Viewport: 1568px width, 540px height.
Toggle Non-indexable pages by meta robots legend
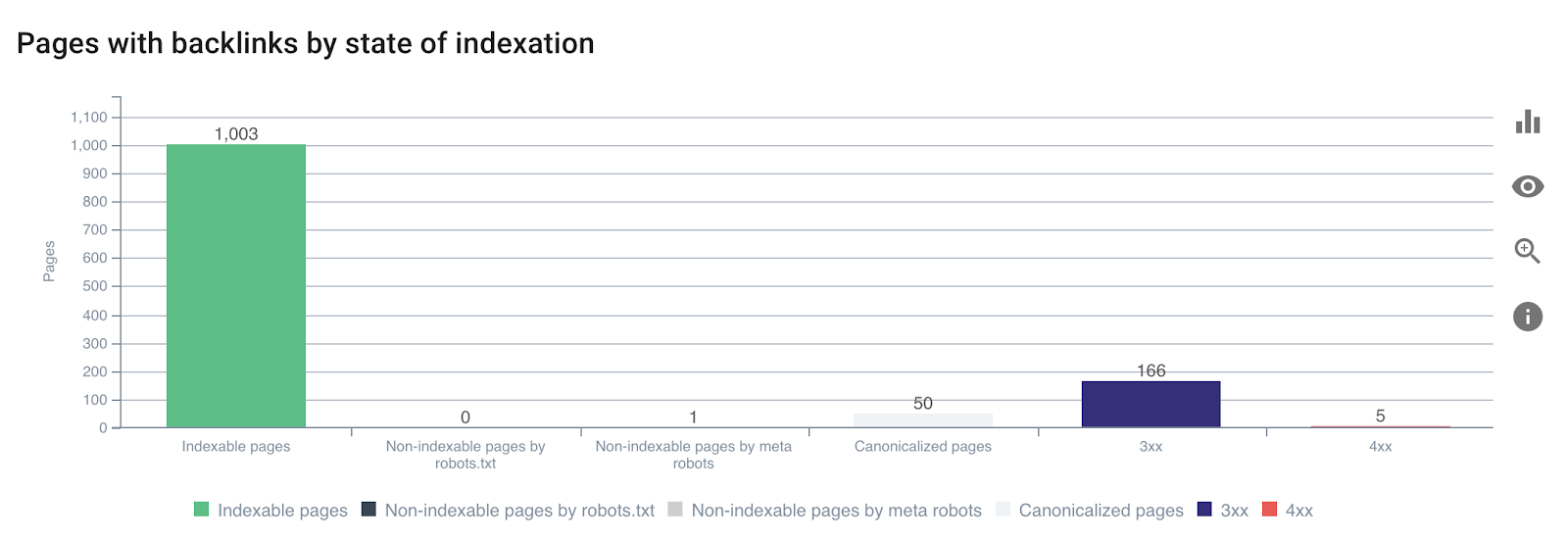(x=835, y=511)
